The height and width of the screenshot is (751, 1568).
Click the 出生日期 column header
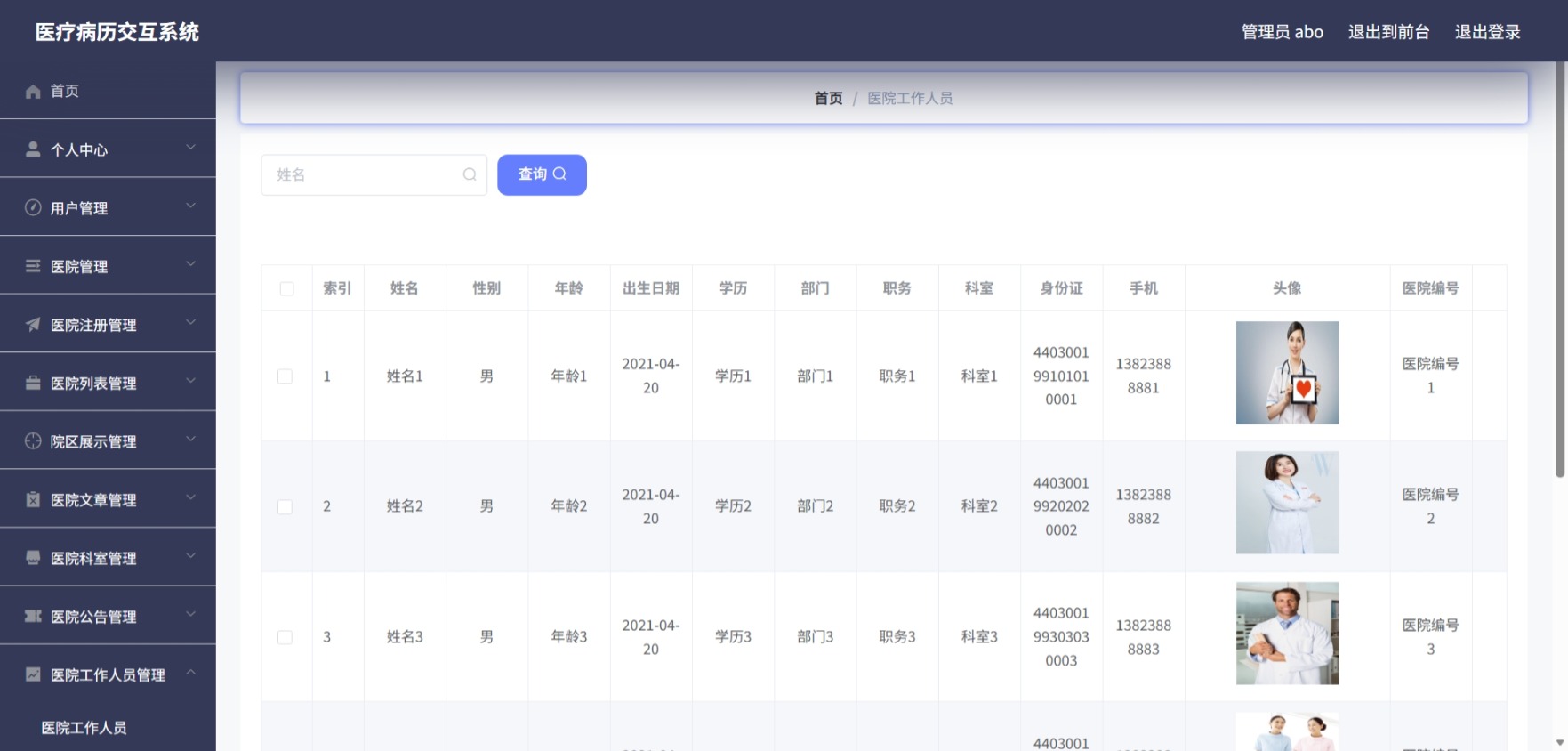tap(651, 288)
